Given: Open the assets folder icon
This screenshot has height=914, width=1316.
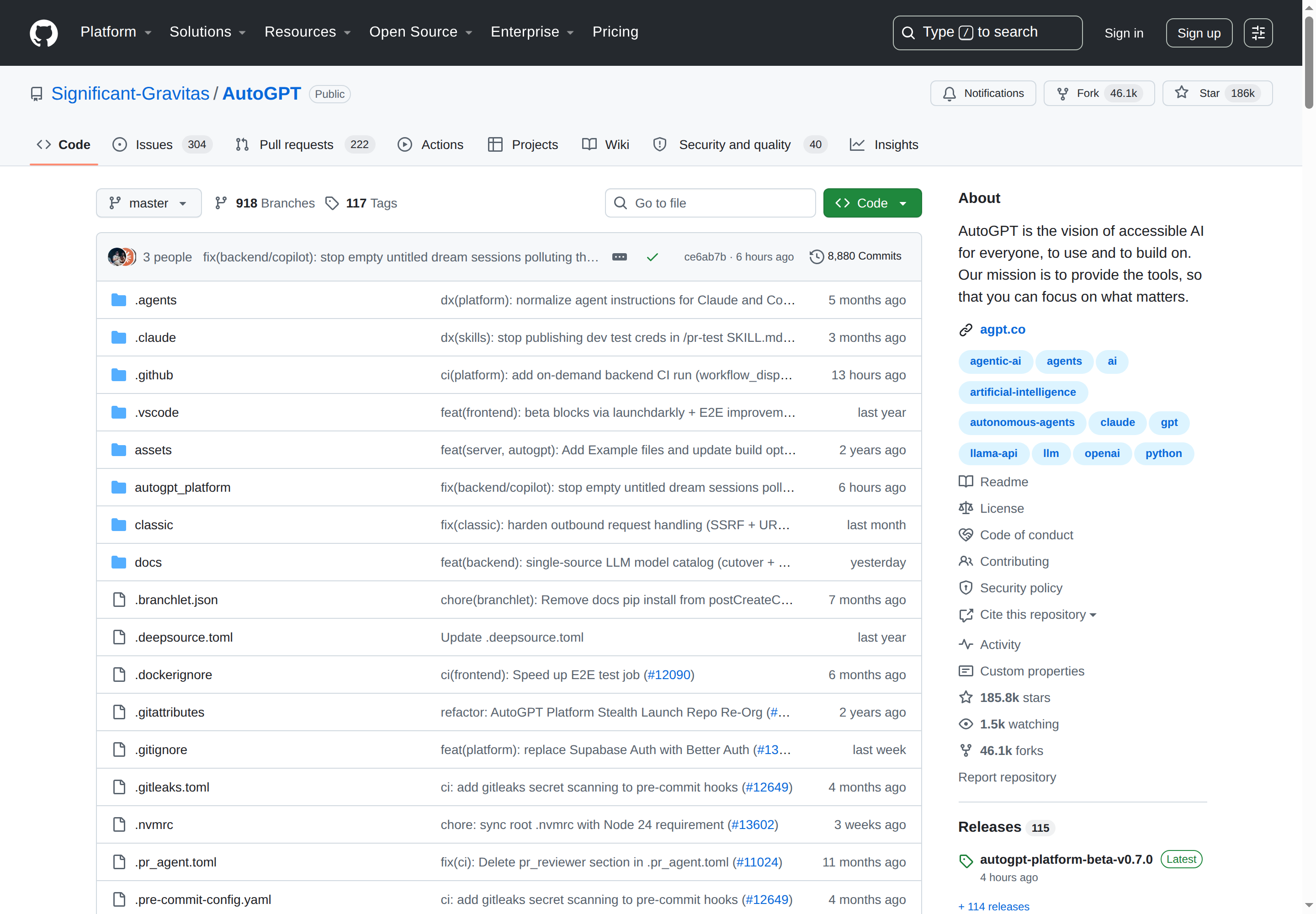Looking at the screenshot, I should 118,450.
